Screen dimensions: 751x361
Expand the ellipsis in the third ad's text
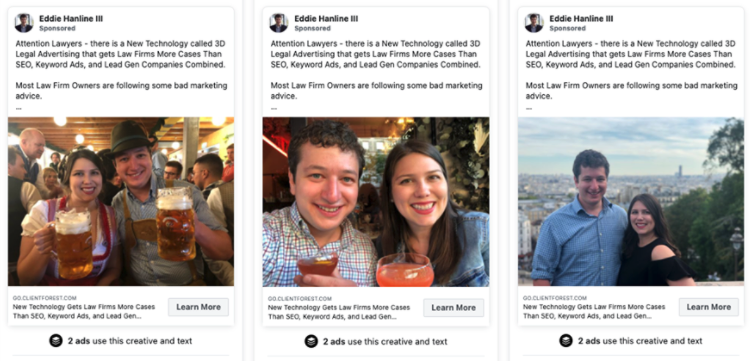click(529, 108)
